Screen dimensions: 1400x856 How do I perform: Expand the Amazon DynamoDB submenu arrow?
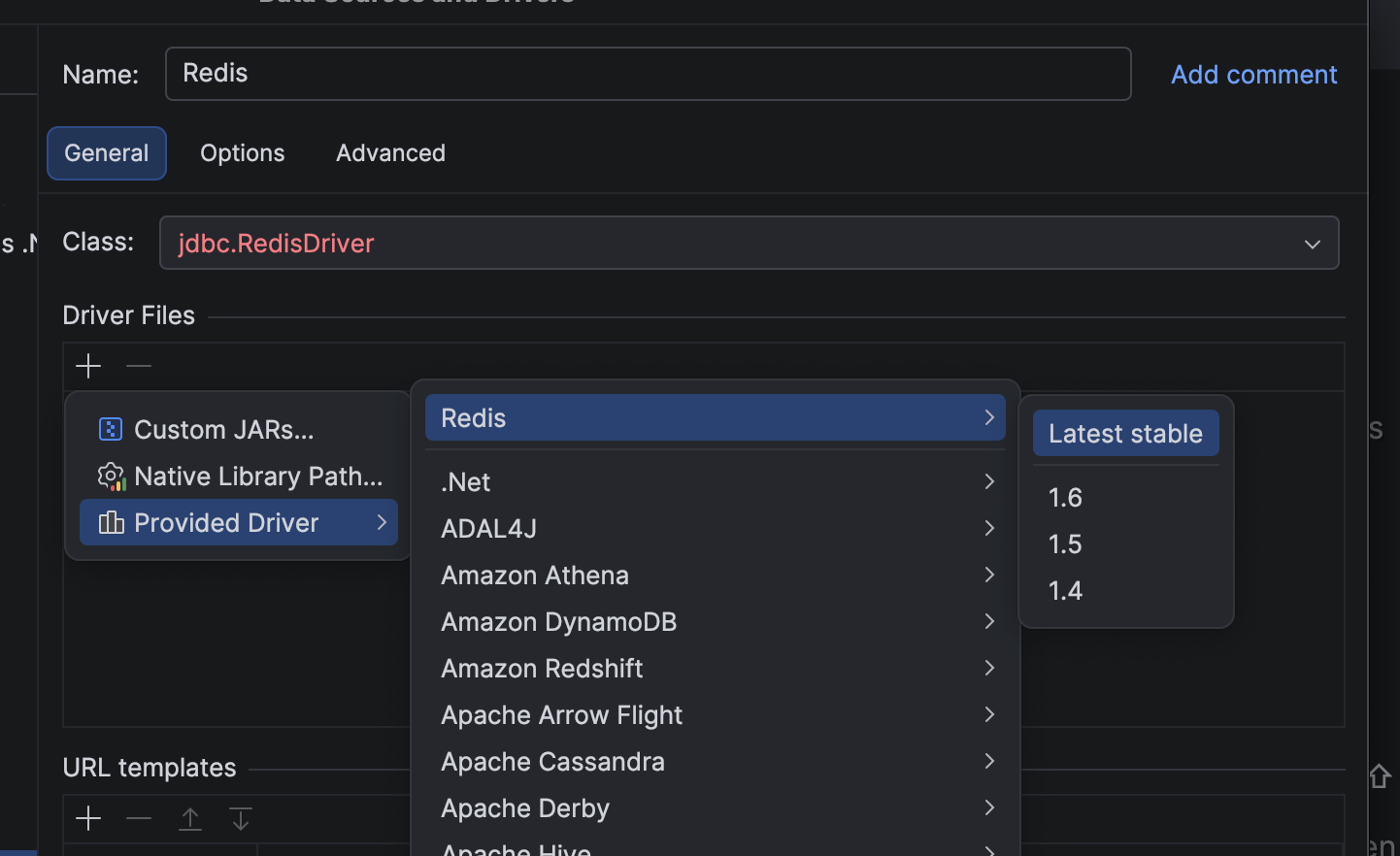coord(989,621)
